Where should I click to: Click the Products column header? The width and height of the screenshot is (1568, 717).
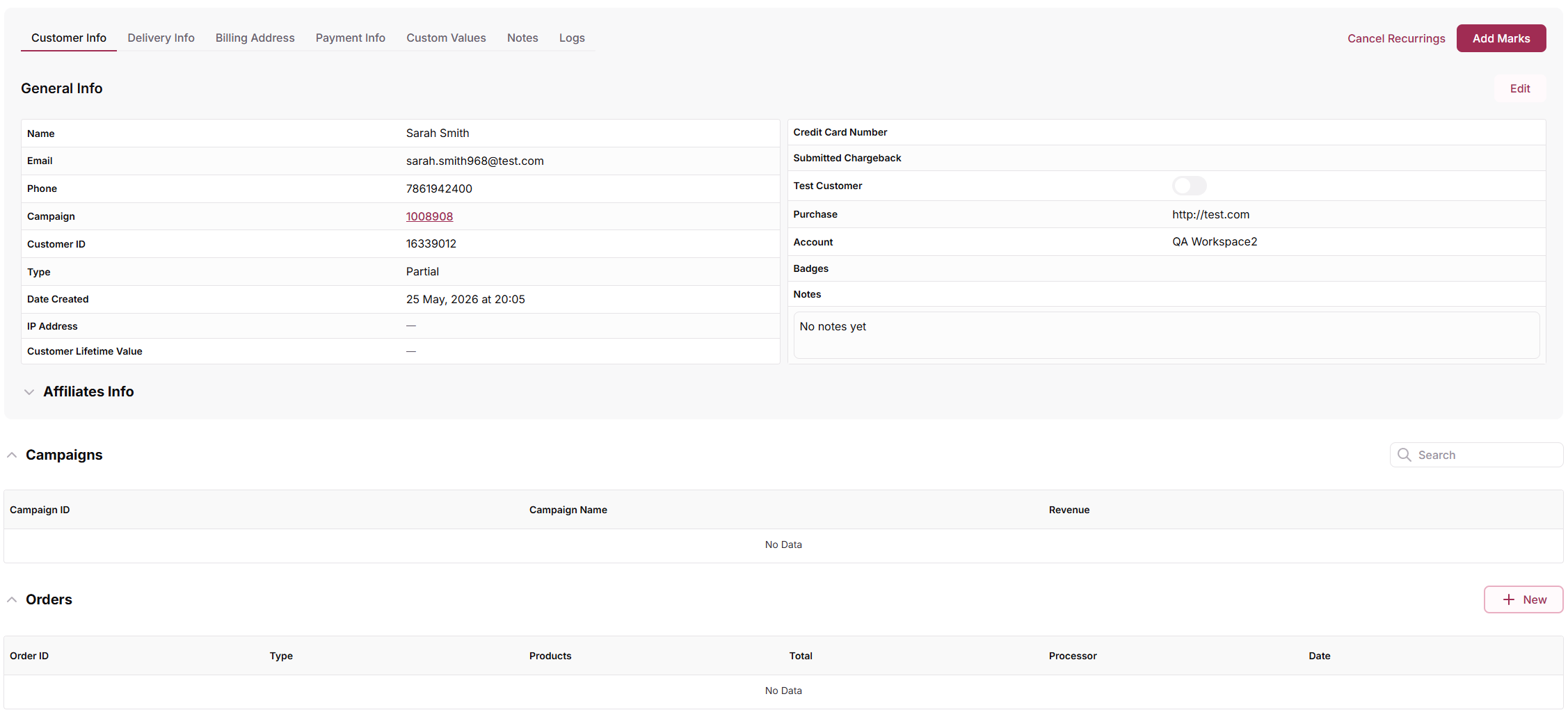click(x=550, y=656)
